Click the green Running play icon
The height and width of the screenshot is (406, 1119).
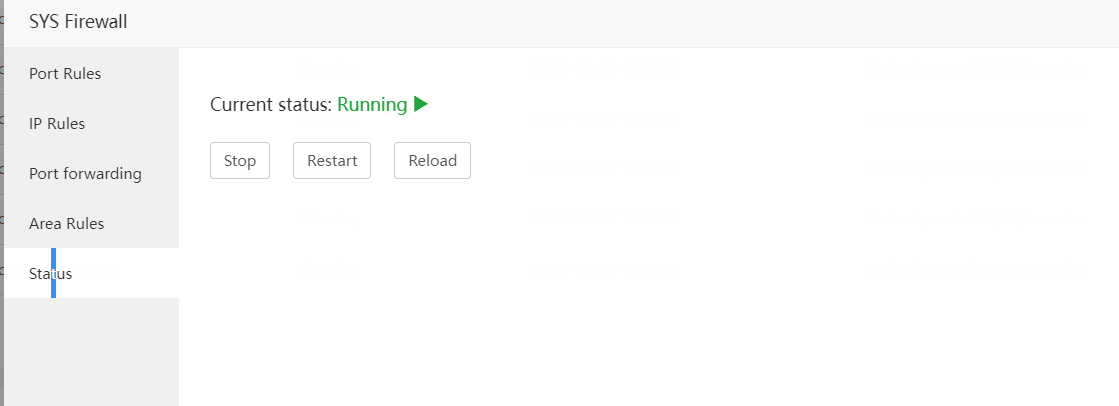pyautogui.click(x=421, y=104)
